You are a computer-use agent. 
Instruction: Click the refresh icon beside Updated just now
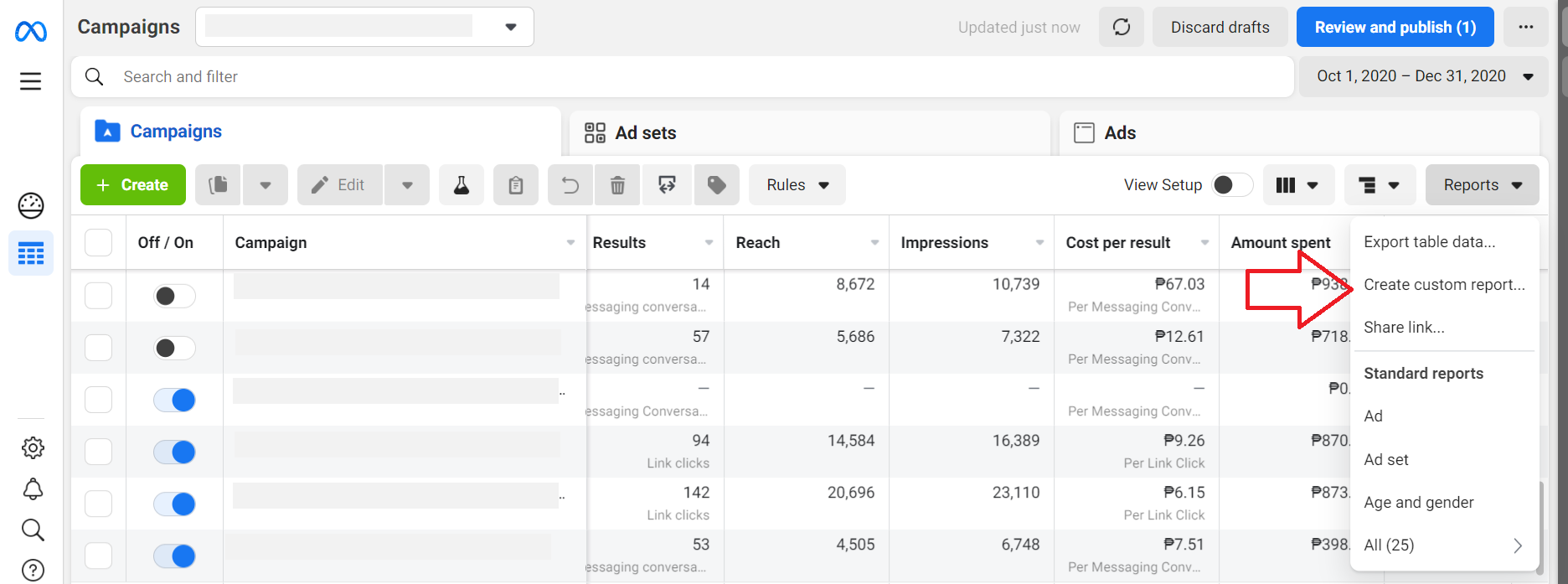1122,27
